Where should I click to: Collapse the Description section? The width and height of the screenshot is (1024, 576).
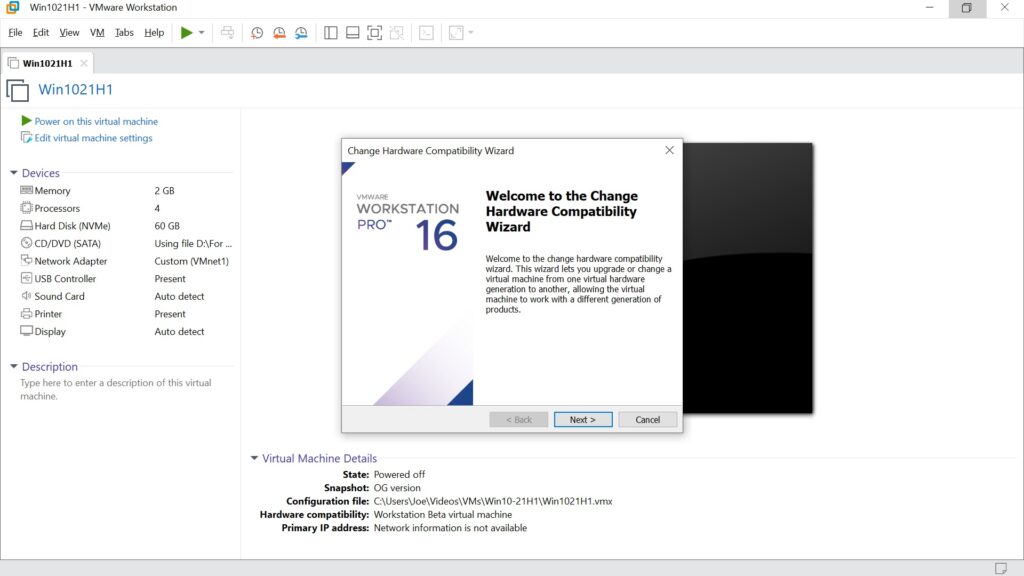pos(14,367)
